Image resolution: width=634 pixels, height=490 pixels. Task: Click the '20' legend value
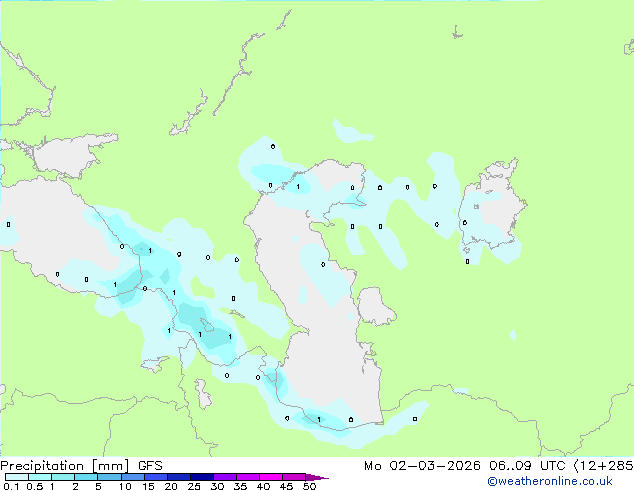[171, 486]
